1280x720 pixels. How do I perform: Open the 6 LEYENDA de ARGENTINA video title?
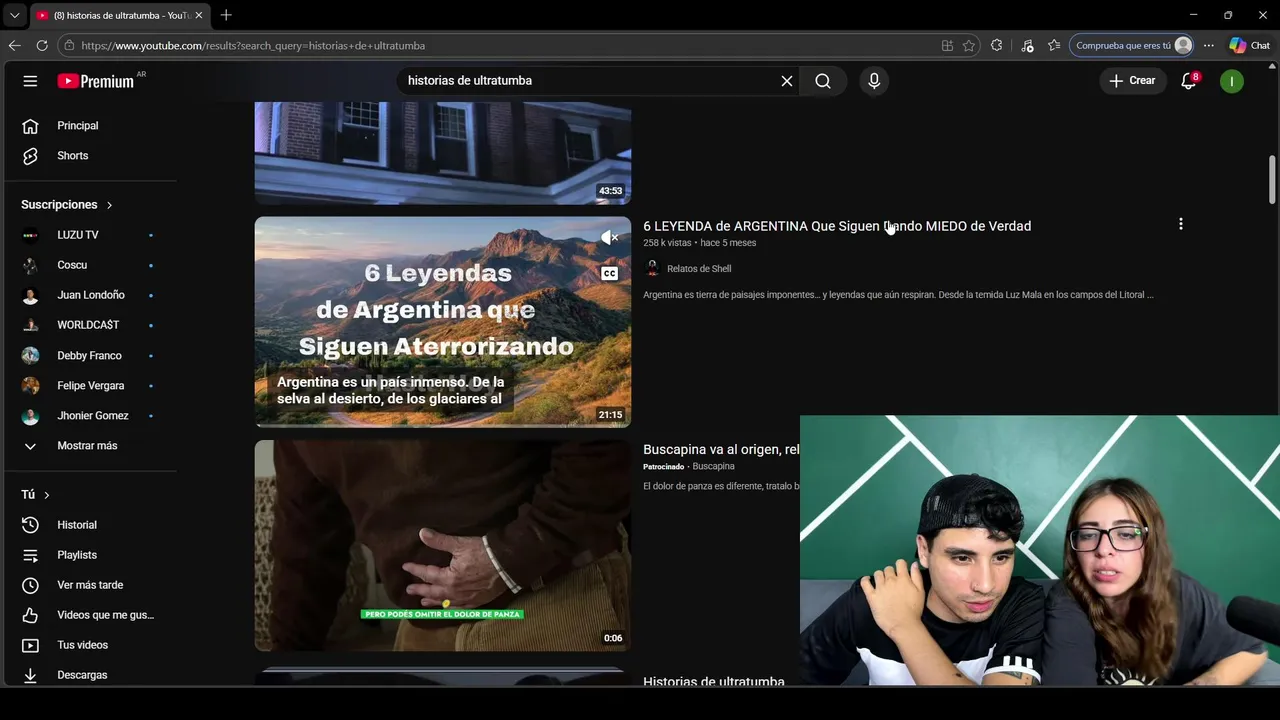[x=837, y=226]
